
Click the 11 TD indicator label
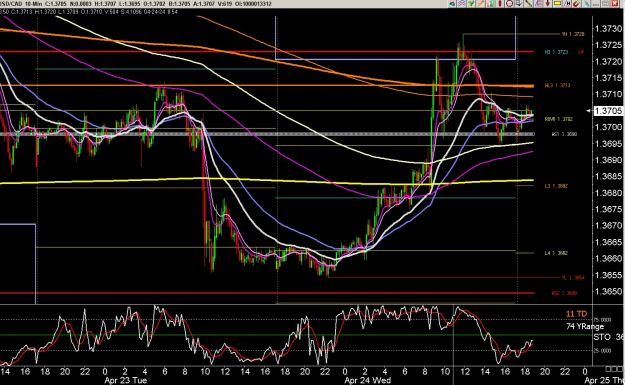(x=576, y=314)
